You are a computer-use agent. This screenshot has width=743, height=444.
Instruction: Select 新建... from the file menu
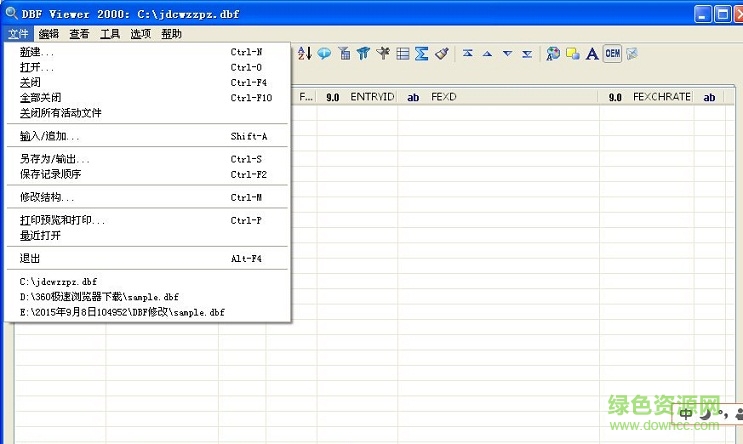click(38, 52)
